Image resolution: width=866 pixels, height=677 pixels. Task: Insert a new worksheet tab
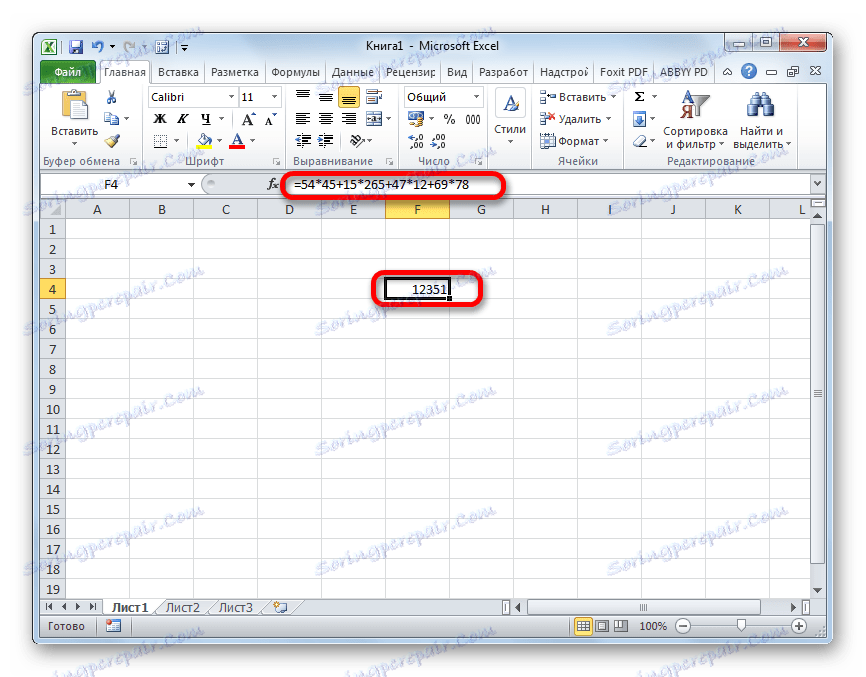click(x=281, y=607)
